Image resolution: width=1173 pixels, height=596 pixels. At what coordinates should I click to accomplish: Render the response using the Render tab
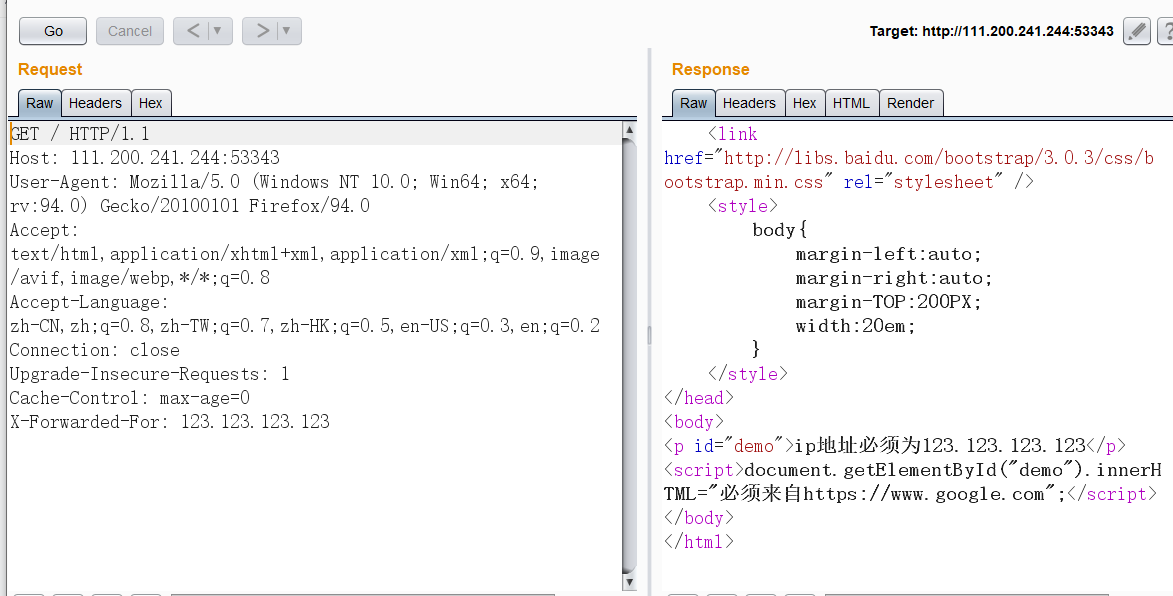coord(910,102)
